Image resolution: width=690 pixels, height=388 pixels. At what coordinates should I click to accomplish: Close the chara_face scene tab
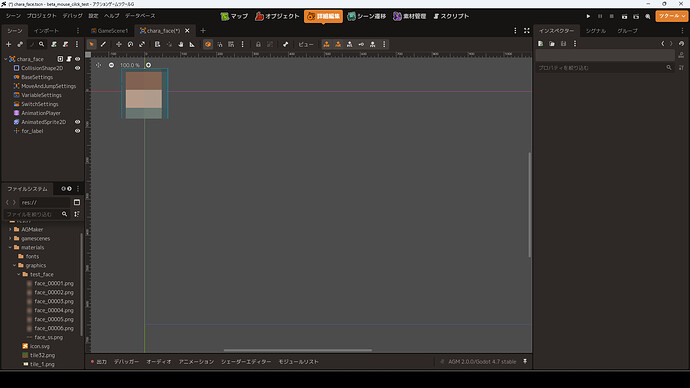187,31
